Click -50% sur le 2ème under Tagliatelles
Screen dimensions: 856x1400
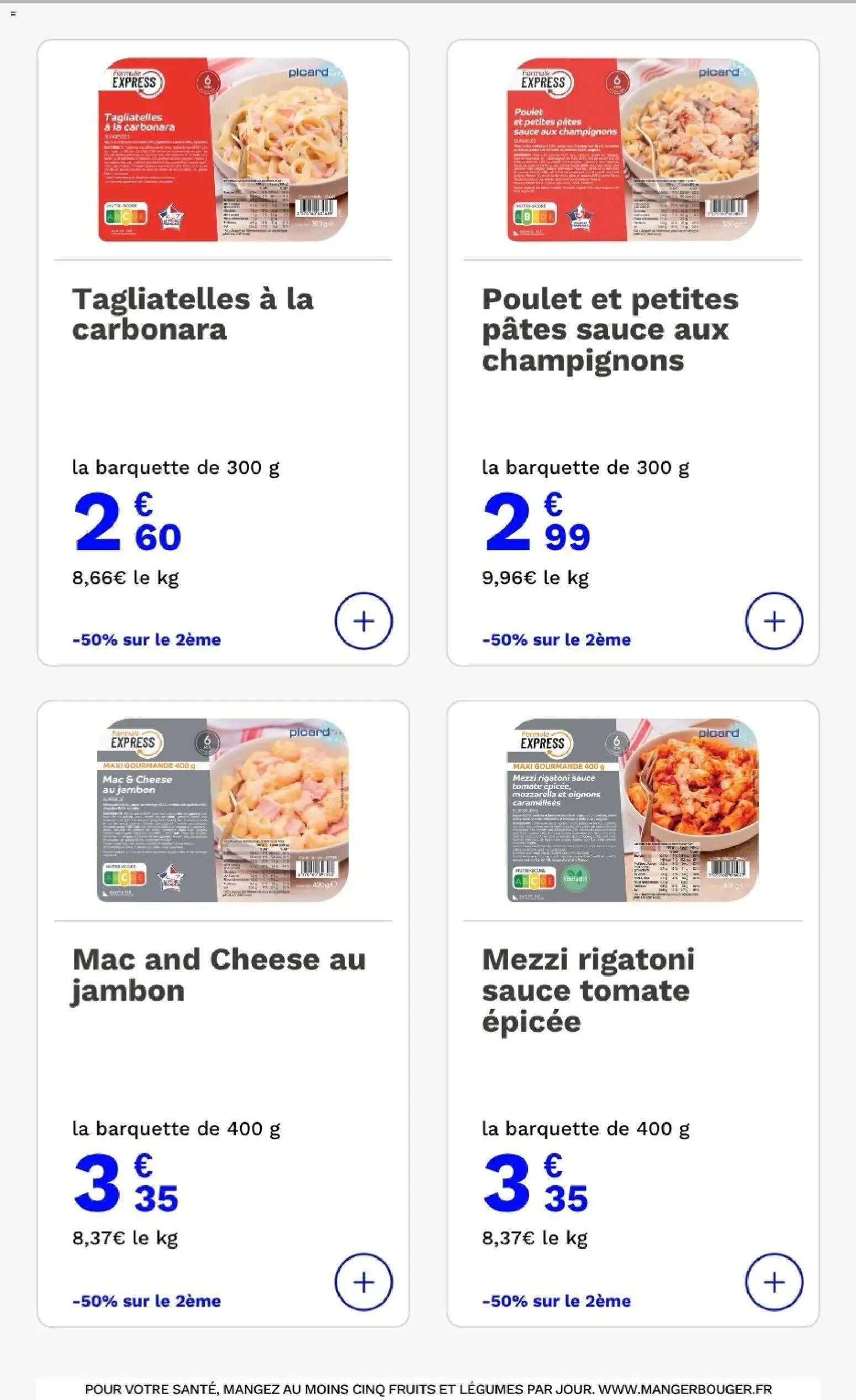click(146, 640)
